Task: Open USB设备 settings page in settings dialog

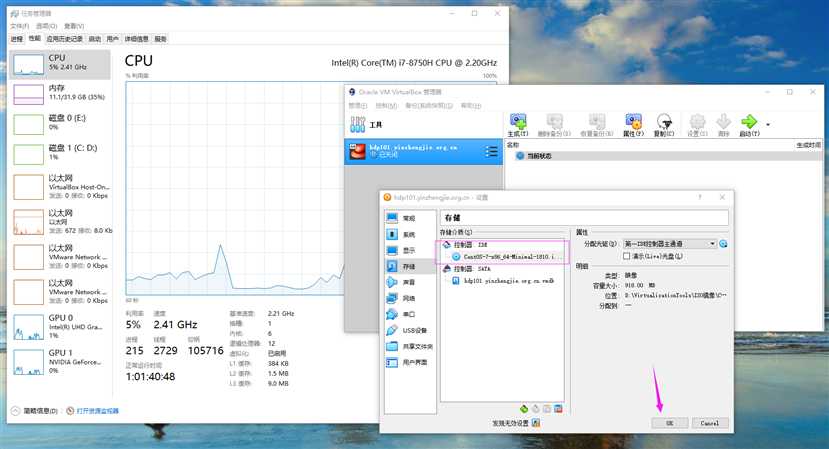Action: point(410,330)
